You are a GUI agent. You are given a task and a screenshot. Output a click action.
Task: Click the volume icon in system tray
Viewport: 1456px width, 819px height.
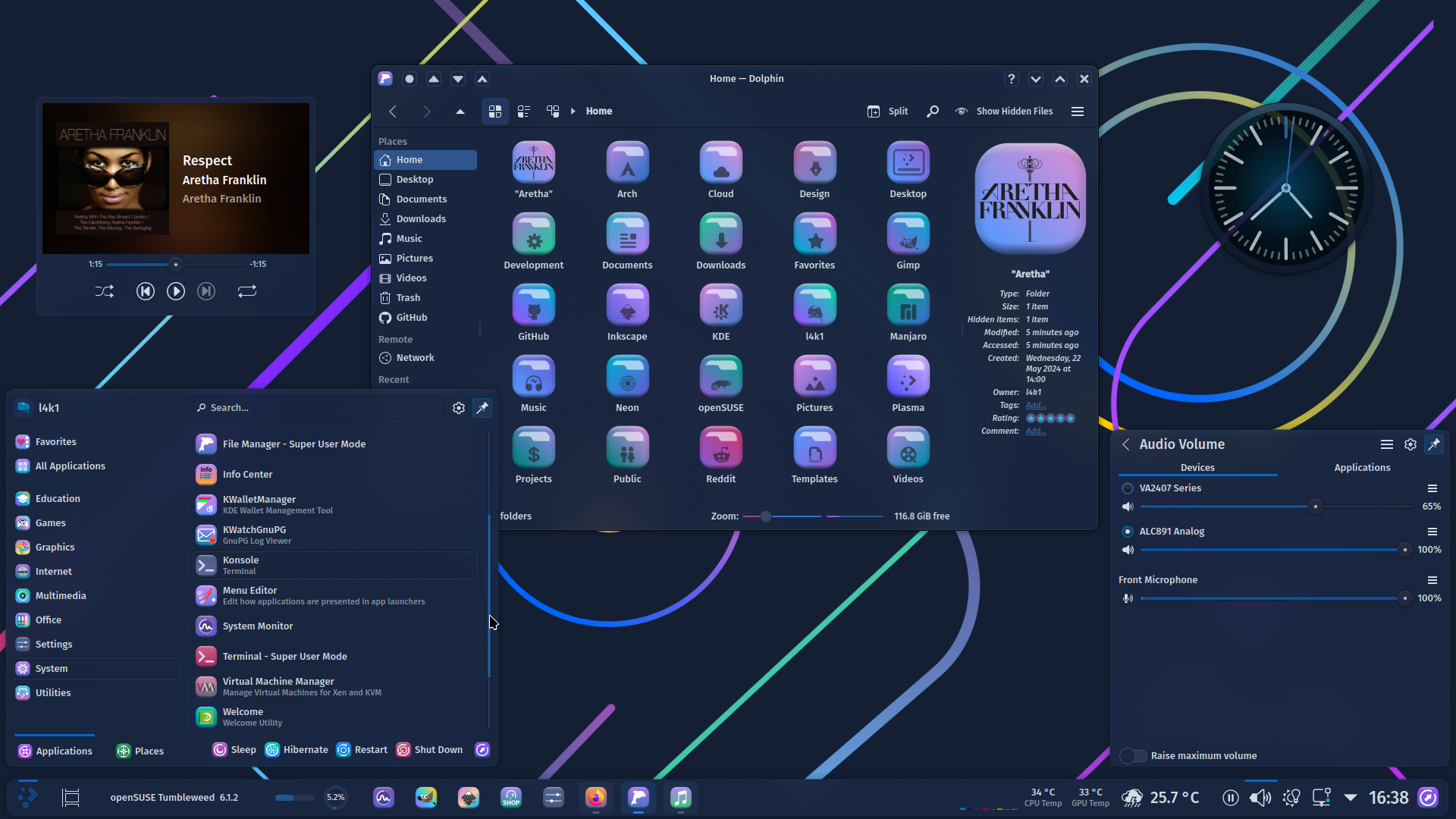click(1260, 798)
